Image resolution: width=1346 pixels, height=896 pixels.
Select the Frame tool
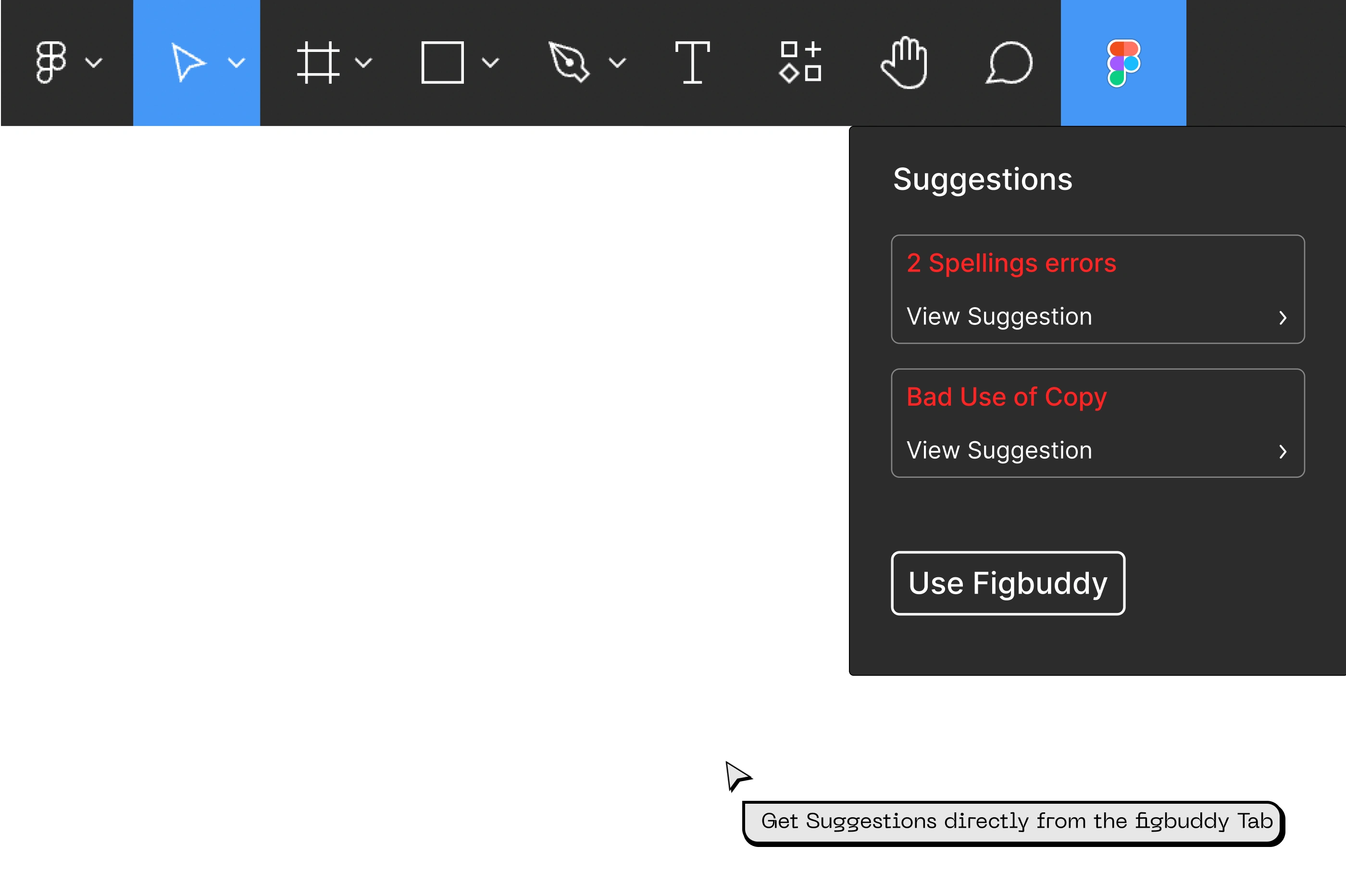tap(318, 62)
